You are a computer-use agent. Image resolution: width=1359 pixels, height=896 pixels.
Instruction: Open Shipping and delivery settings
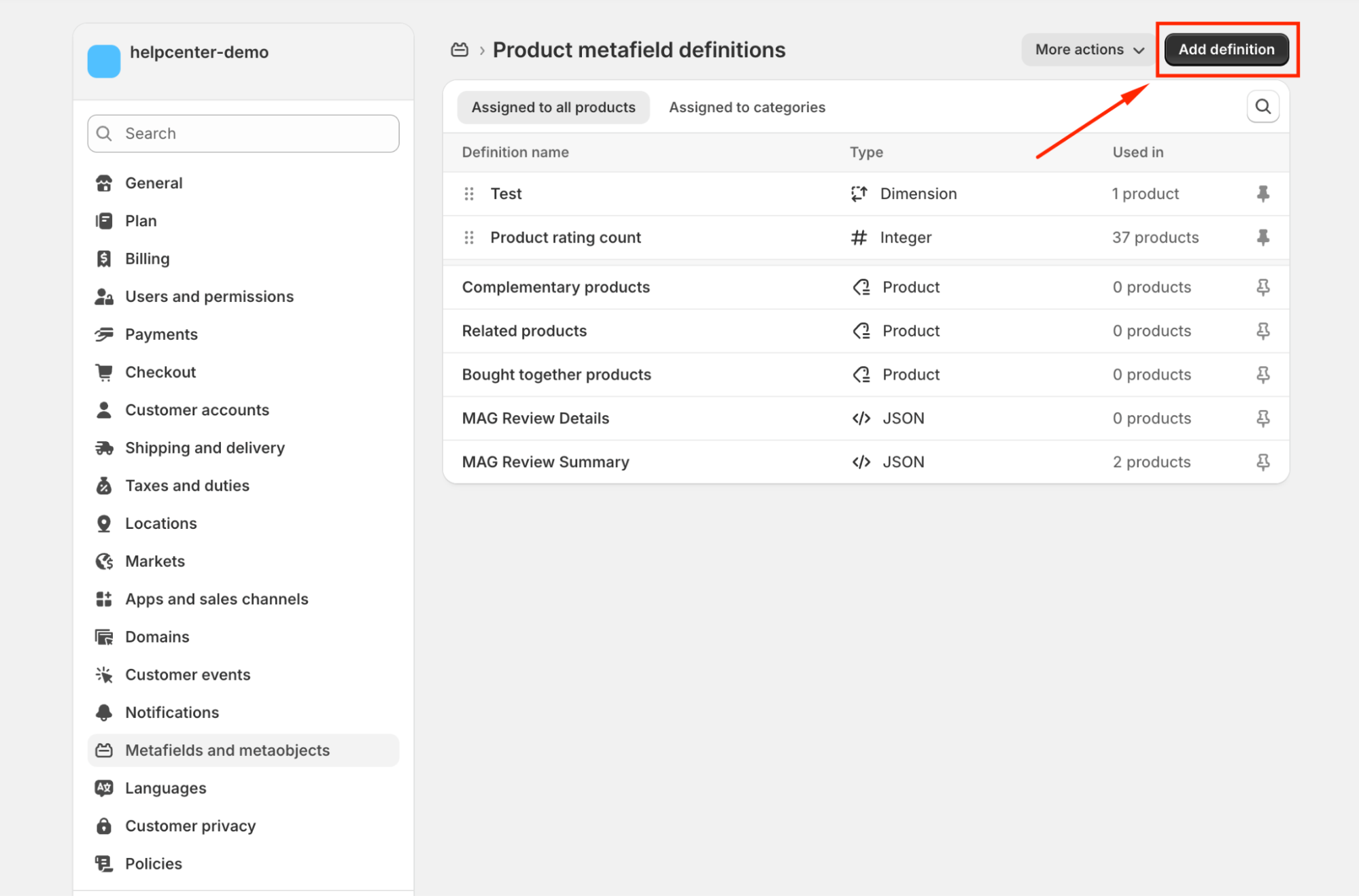coord(205,448)
